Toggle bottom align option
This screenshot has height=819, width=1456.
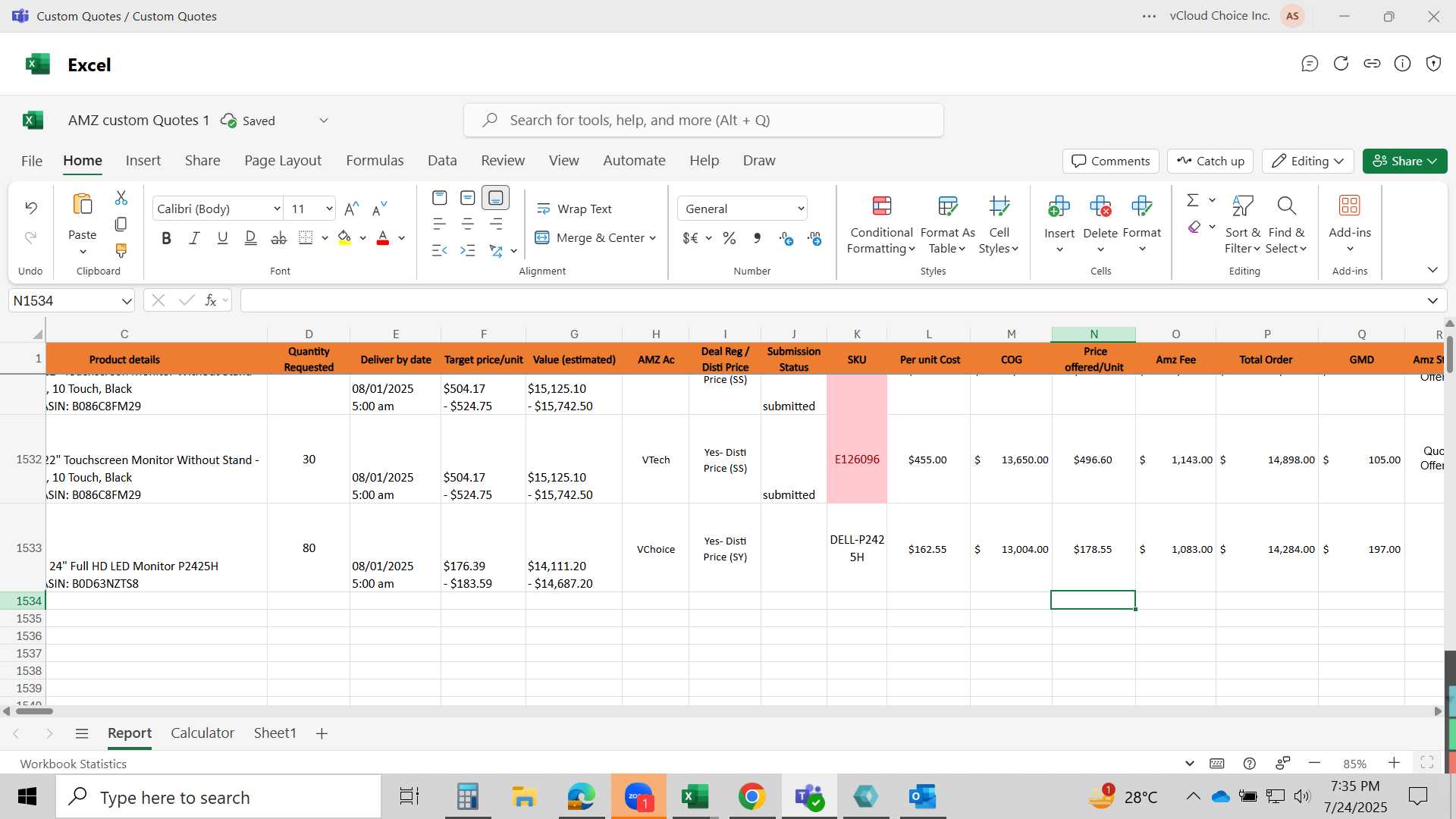(x=495, y=198)
